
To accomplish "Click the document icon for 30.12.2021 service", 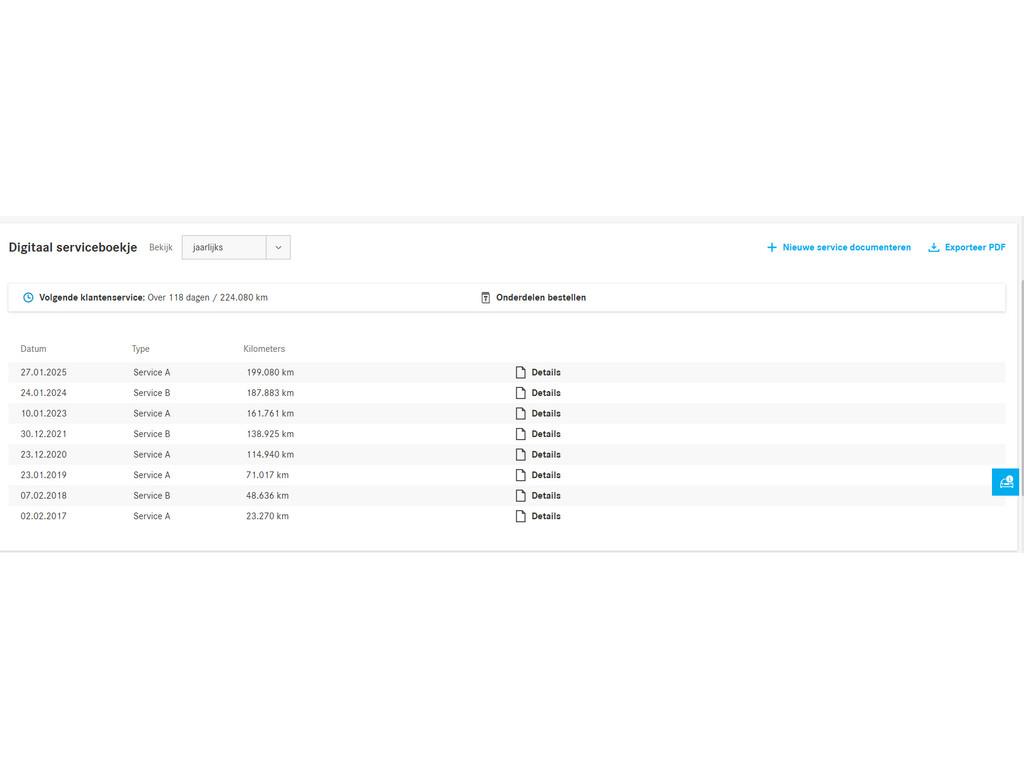I will 520,434.
